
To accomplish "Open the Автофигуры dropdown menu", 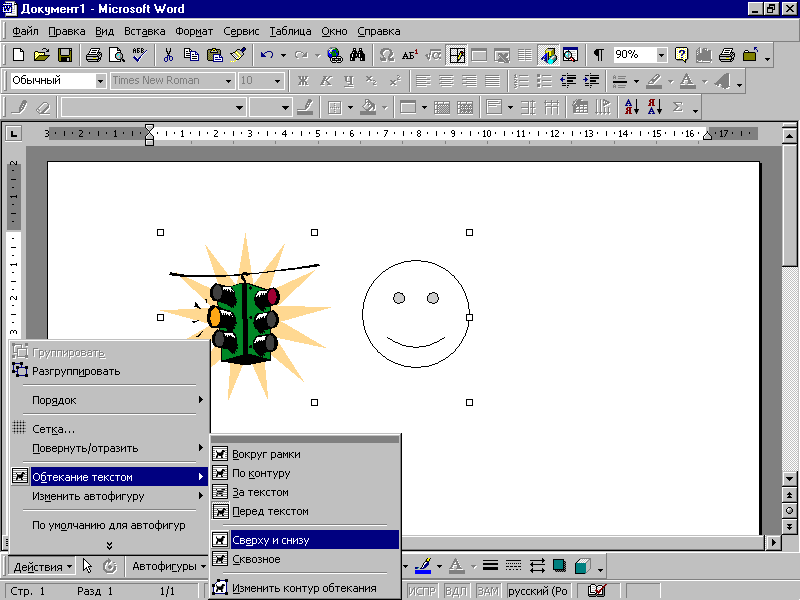I will (168, 566).
